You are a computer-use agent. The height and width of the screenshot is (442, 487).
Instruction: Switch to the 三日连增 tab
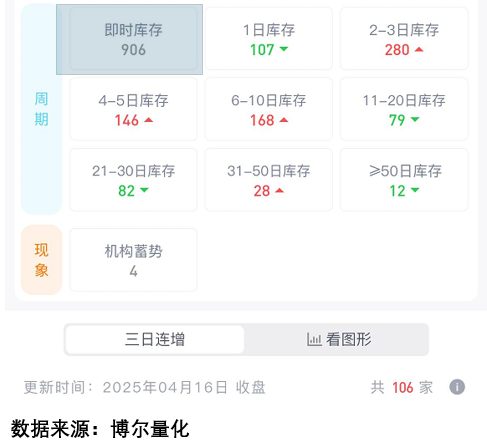coord(155,340)
